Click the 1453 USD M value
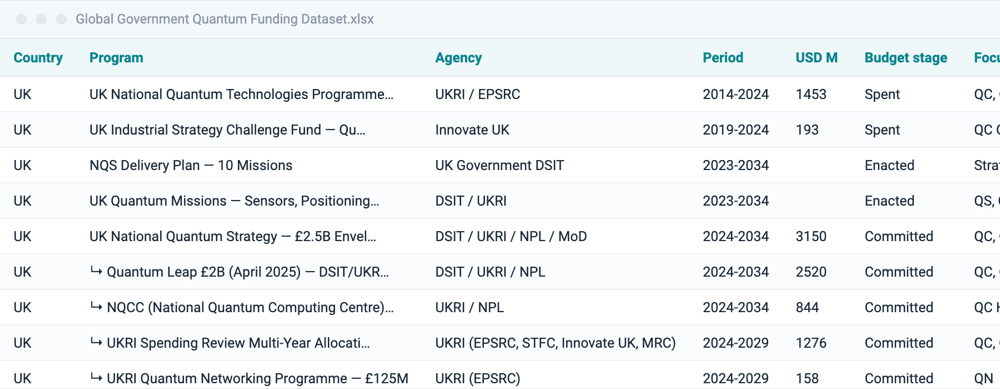This screenshot has height=389, width=1000. [811, 94]
